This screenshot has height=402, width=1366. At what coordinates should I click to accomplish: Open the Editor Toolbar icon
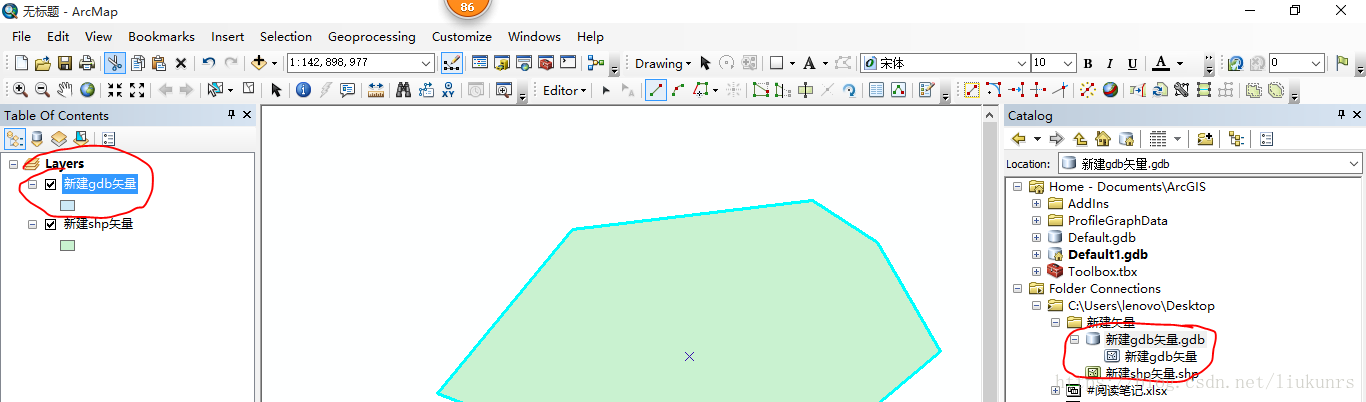452,63
